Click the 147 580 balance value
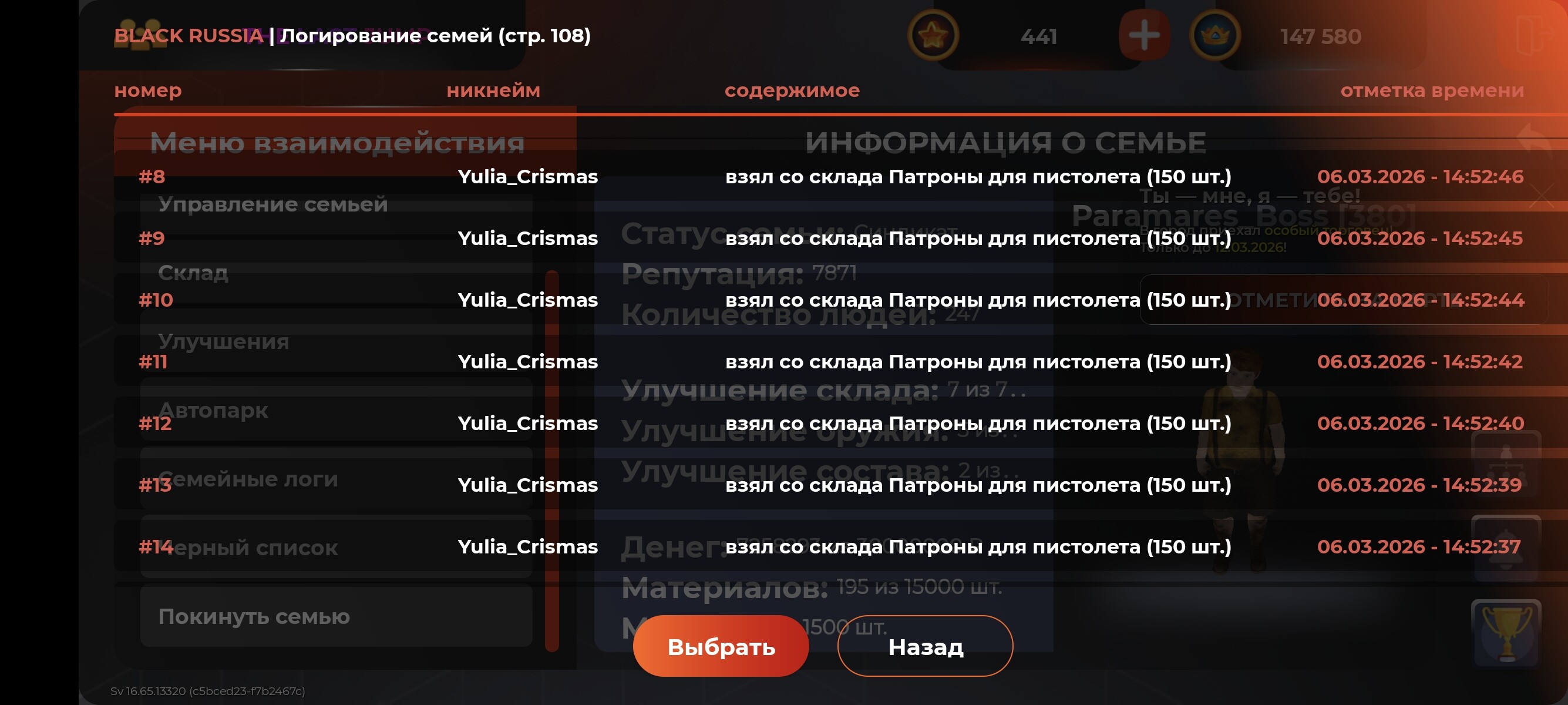 click(1320, 36)
